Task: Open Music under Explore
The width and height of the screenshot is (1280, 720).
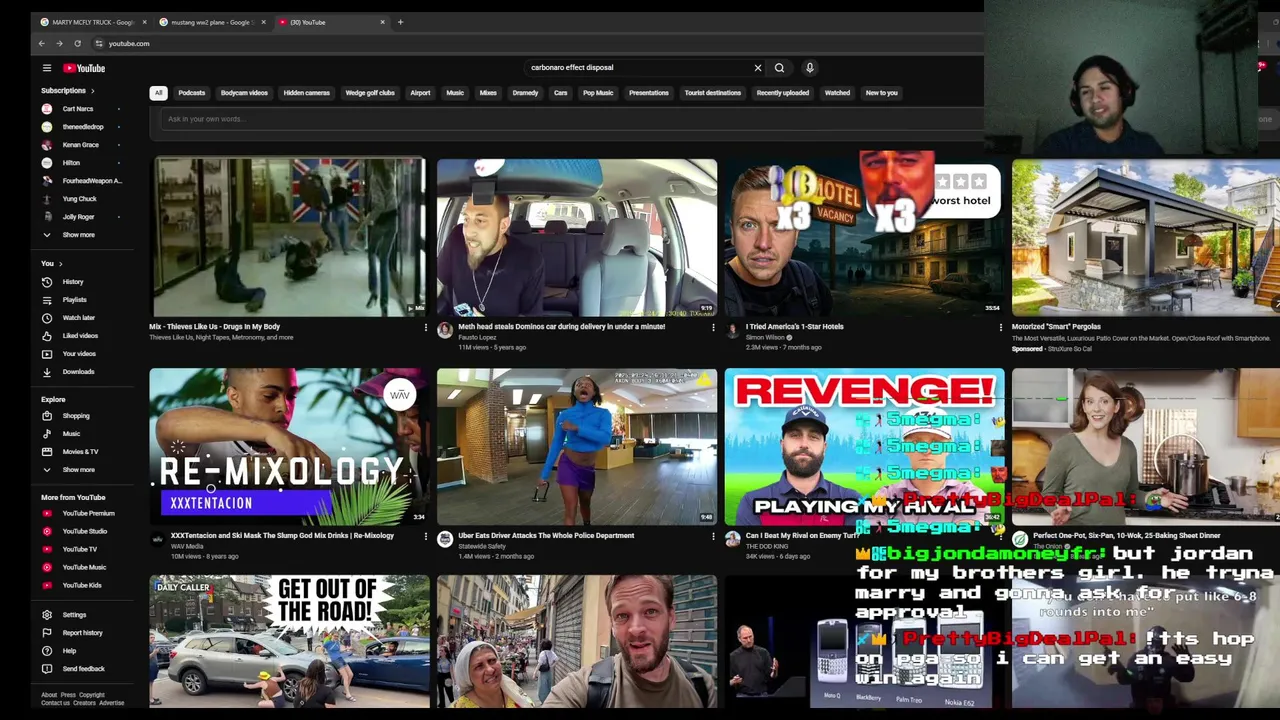Action: (71, 434)
